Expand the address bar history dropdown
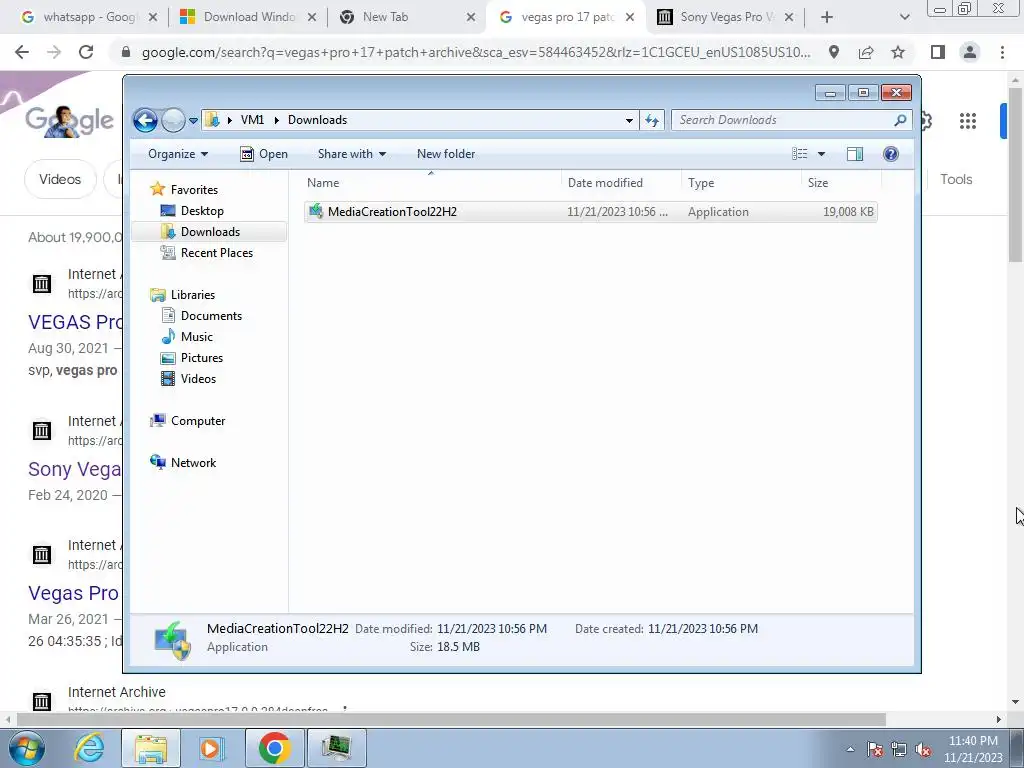The height and width of the screenshot is (768, 1024). coord(629,120)
